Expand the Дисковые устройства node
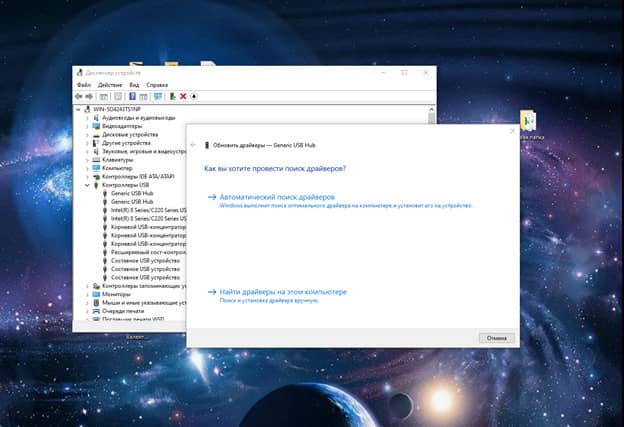The image size is (624, 427). tap(87, 135)
